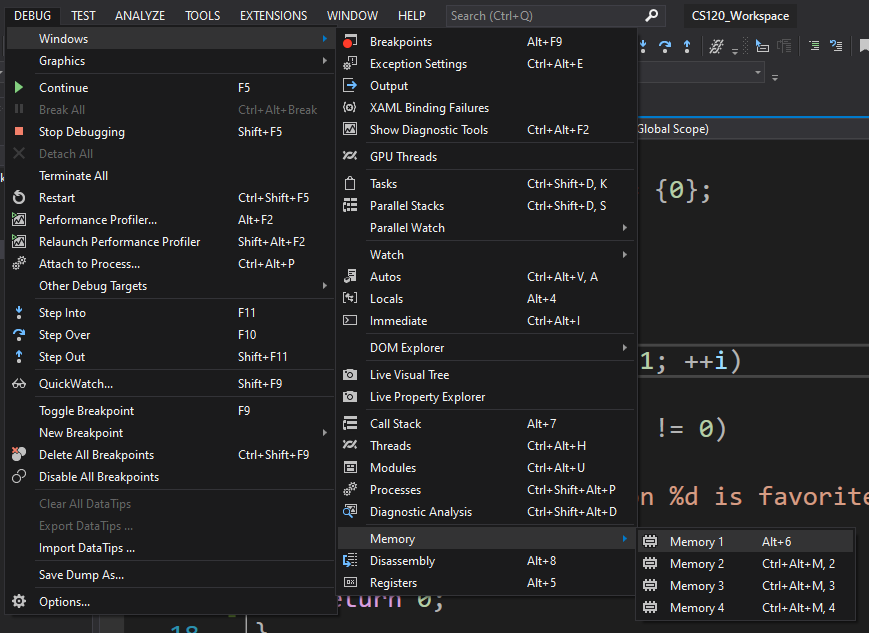
Task: Click the XAML Binding Failures icon
Action: [350, 108]
